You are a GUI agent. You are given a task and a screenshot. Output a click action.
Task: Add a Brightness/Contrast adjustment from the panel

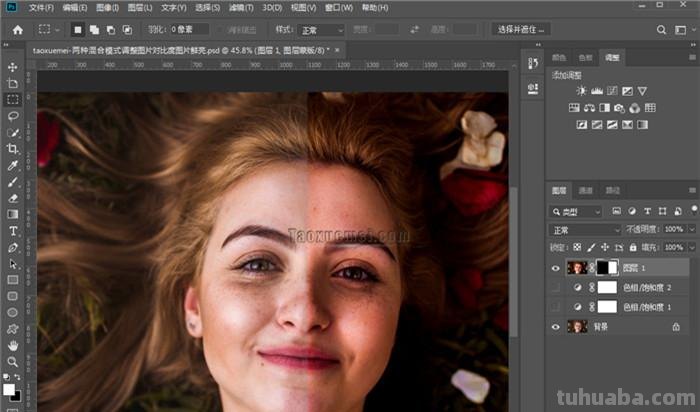coord(583,91)
